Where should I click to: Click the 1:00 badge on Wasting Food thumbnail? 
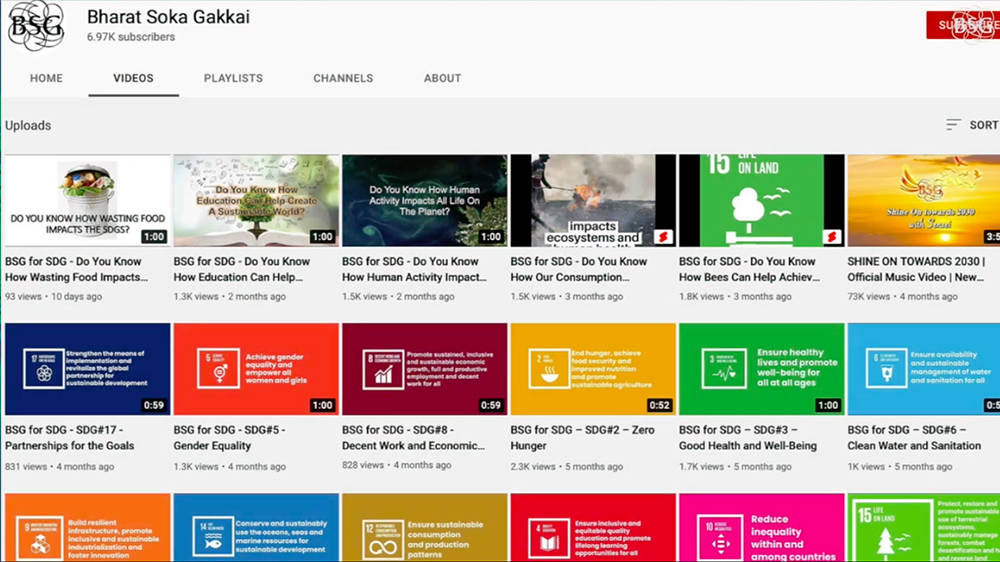[x=154, y=237]
